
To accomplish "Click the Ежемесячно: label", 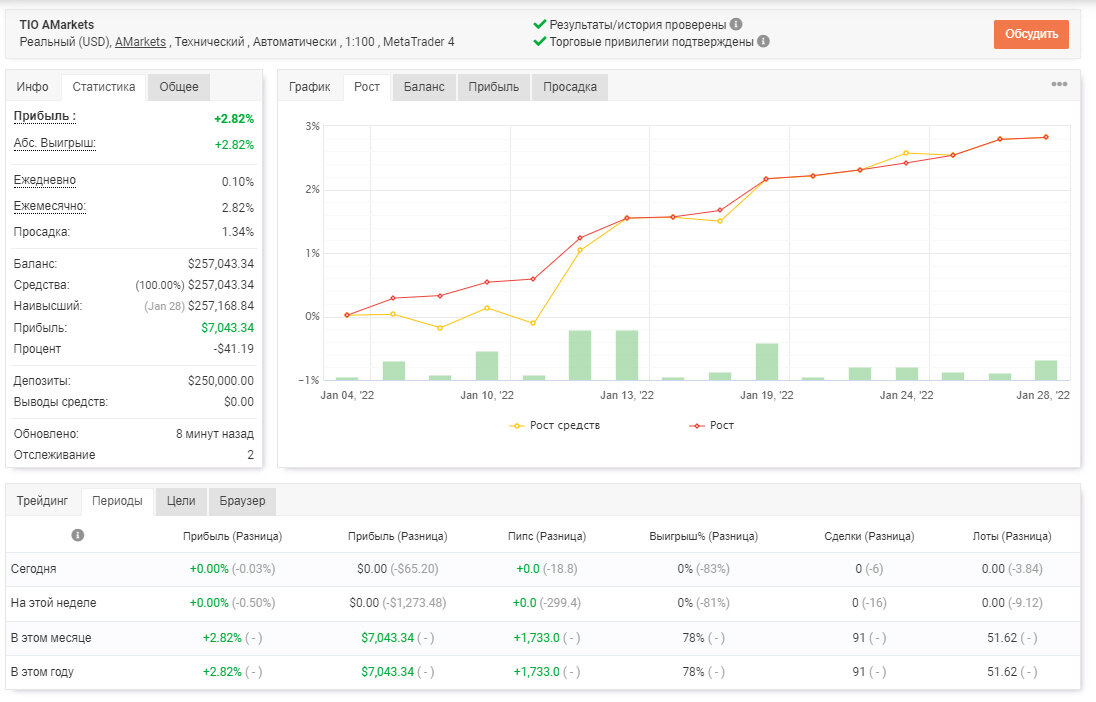I will point(50,206).
